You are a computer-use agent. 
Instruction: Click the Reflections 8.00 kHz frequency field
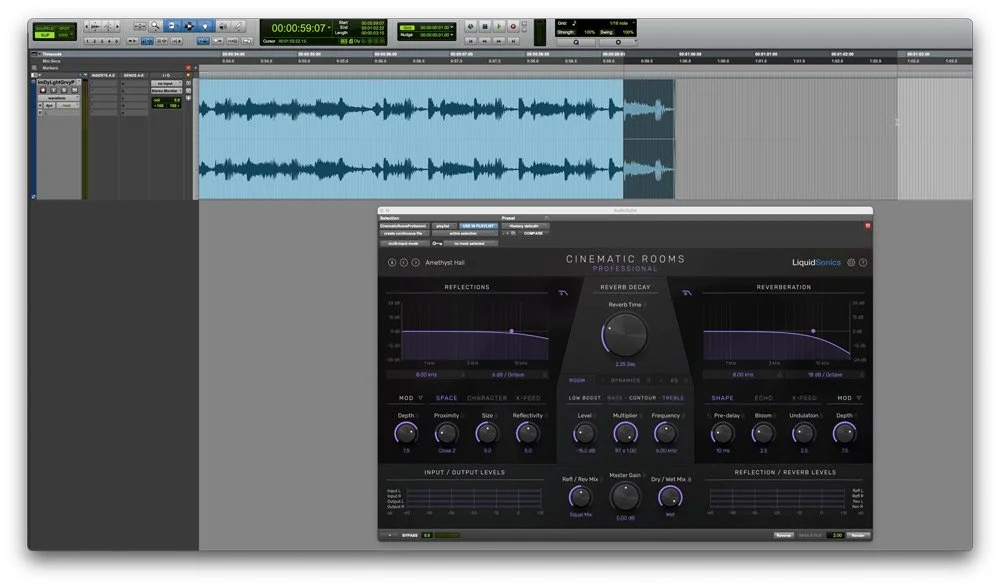(x=426, y=375)
